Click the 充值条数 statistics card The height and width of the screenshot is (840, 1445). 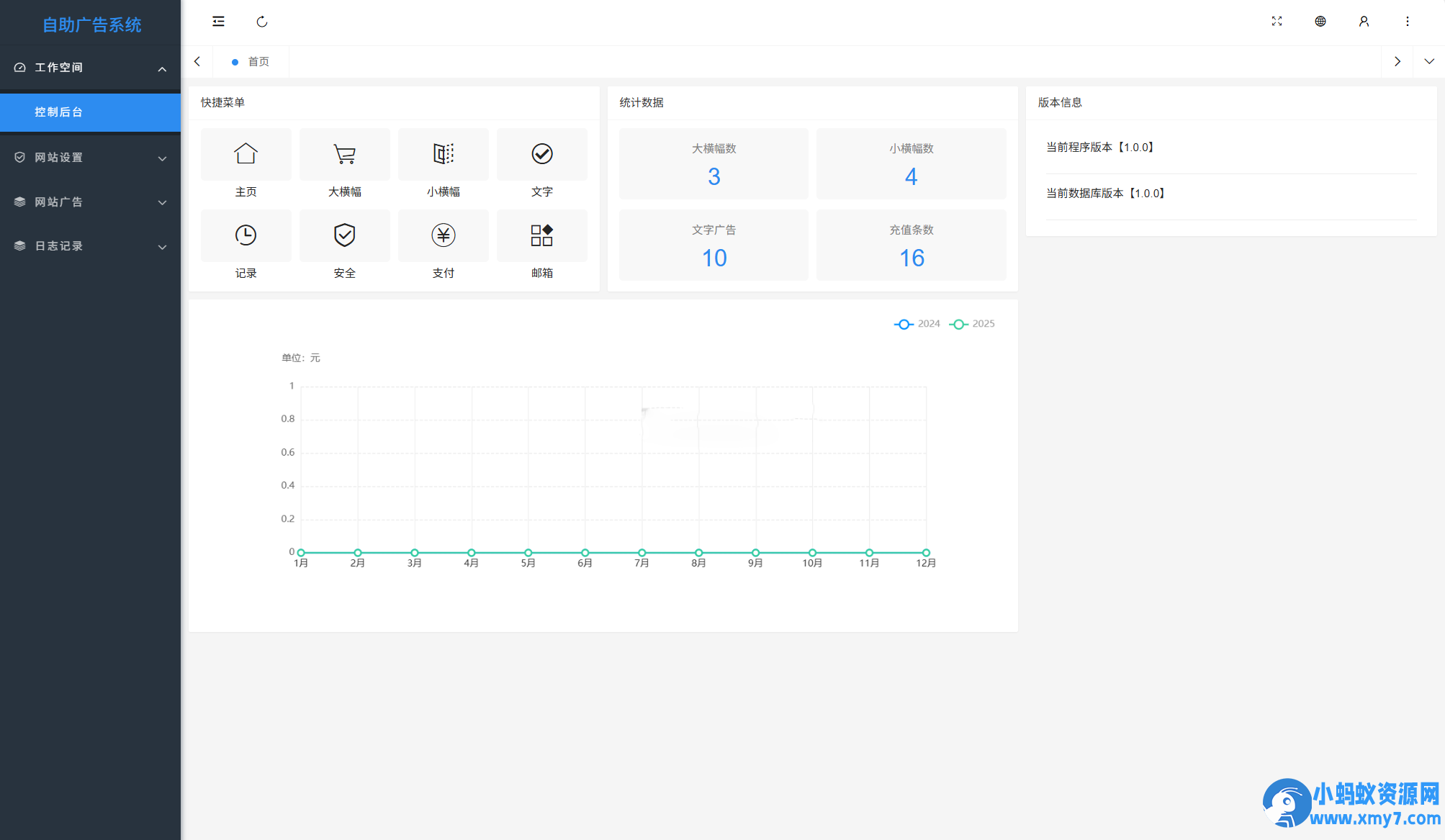tap(911, 245)
